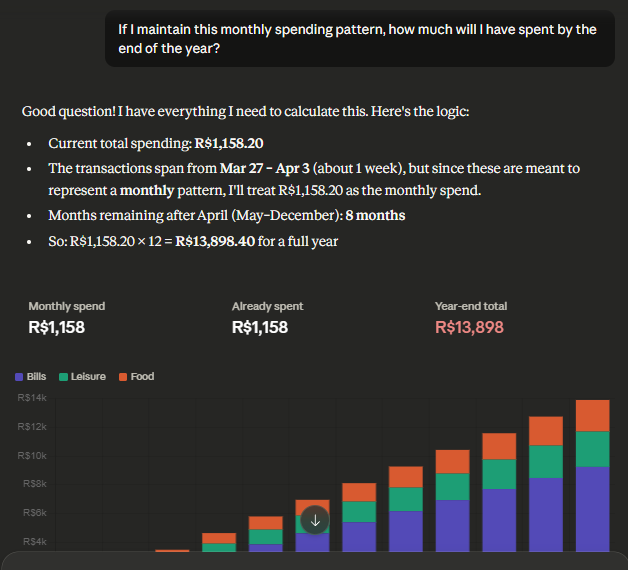
Task: Click the R$14k y-axis label
Action: (x=33, y=398)
